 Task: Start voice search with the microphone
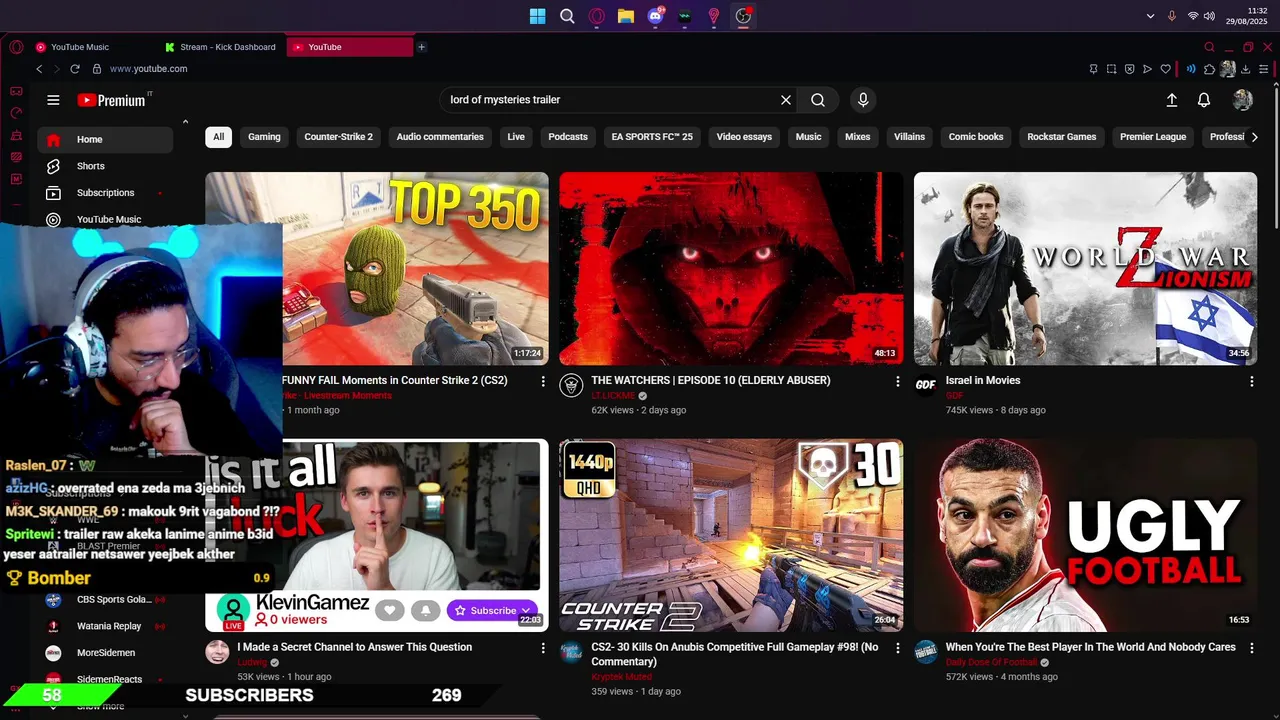(x=863, y=100)
